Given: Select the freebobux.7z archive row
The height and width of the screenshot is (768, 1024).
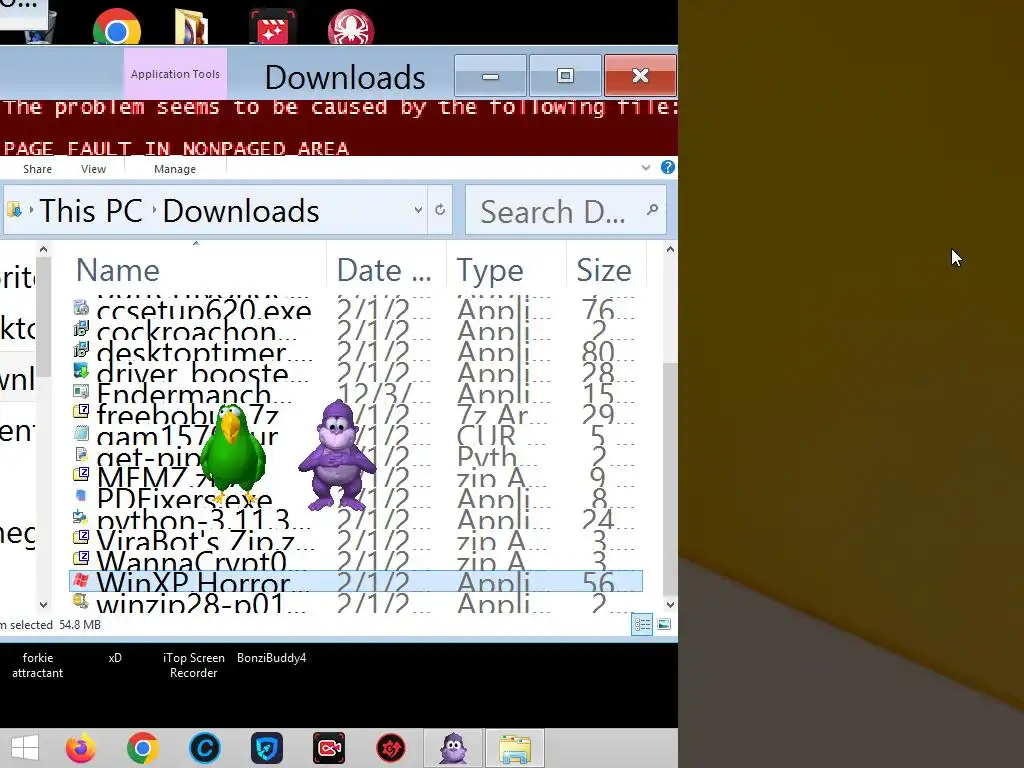Looking at the screenshot, I should click(x=356, y=413).
